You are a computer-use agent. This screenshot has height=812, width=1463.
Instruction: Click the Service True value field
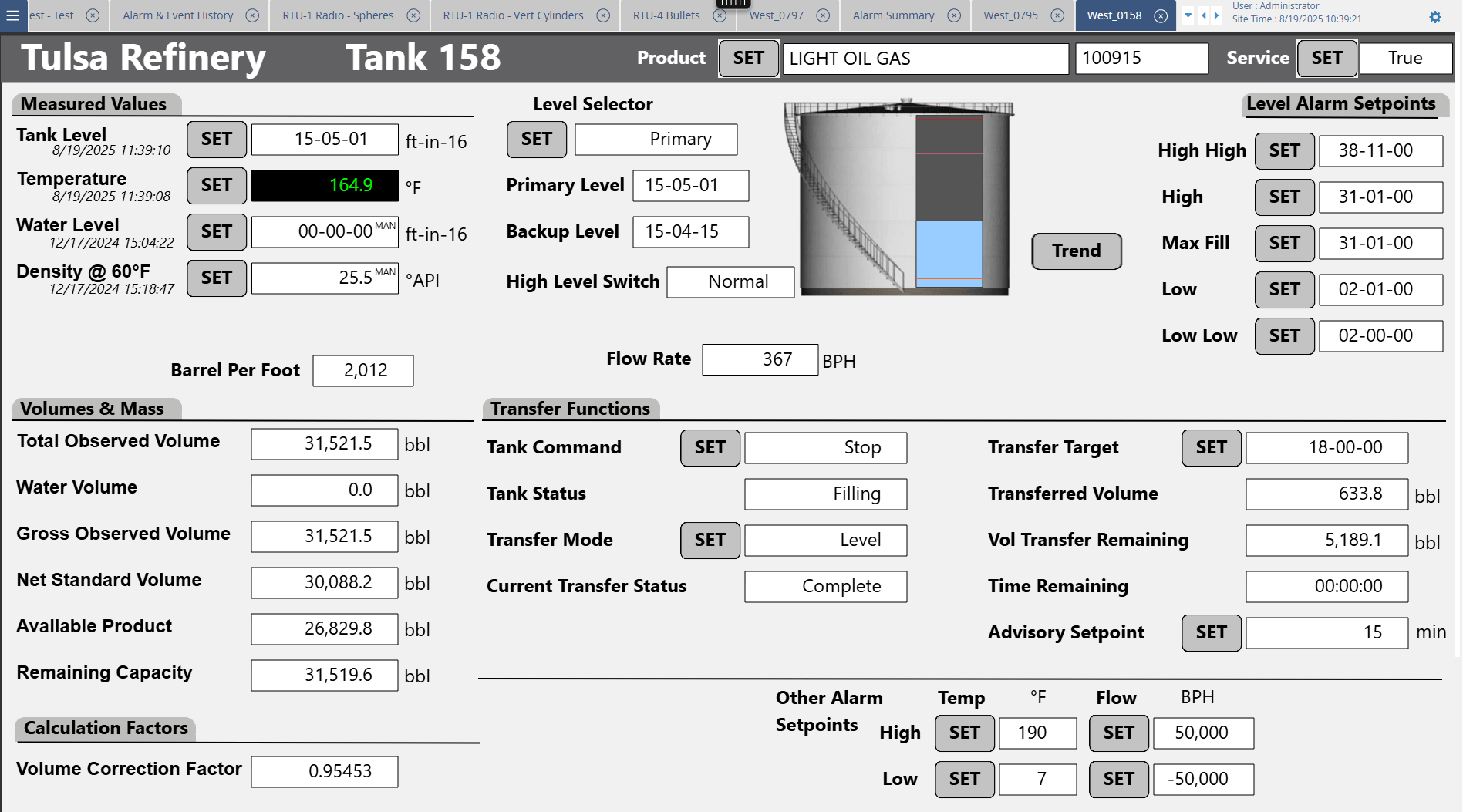click(1405, 59)
